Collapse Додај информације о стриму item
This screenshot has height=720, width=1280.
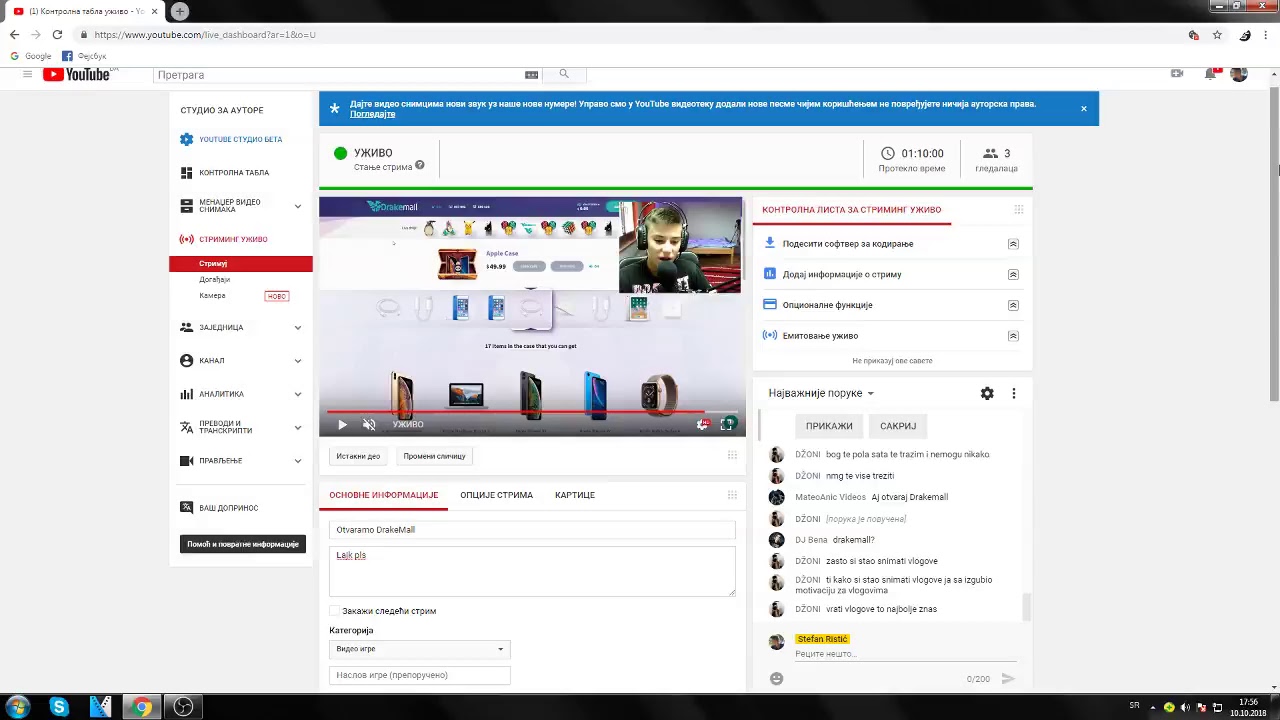pos(1013,274)
